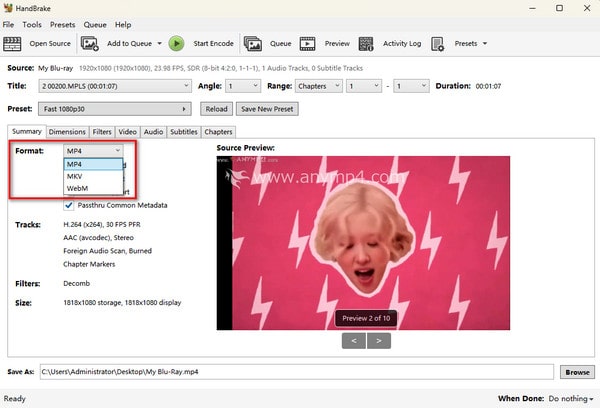Click the Presets toolbar icon
Screen dimensions: 600x408
[x=441, y=44]
